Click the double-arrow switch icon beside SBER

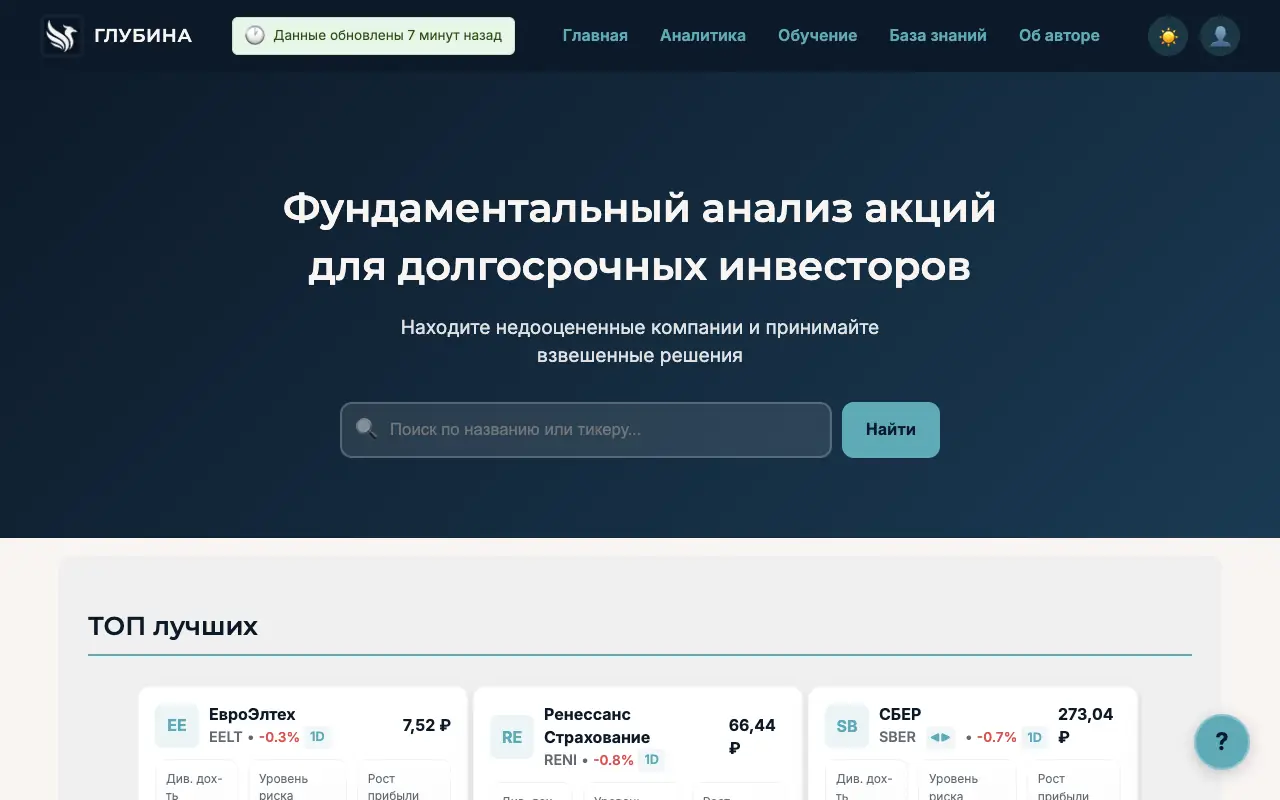(x=940, y=738)
